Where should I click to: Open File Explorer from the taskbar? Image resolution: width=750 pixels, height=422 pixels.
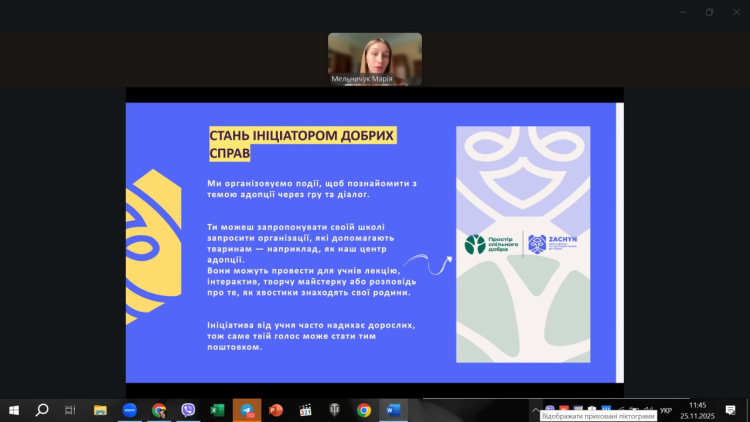click(x=100, y=410)
